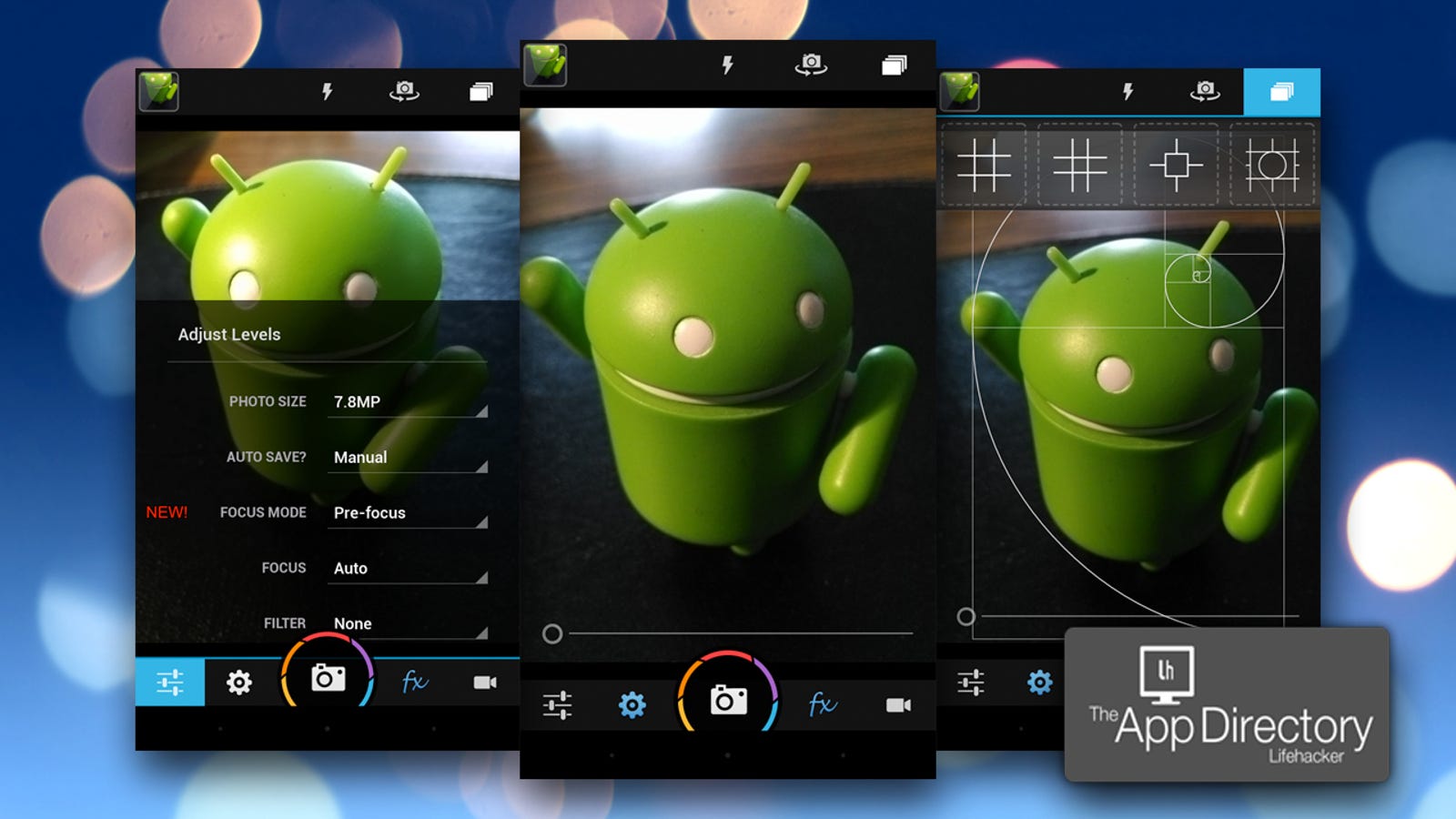This screenshot has width=1456, height=819.
Task: Toggle the highlighted overlay stack icon in right screen
Action: 1281,92
